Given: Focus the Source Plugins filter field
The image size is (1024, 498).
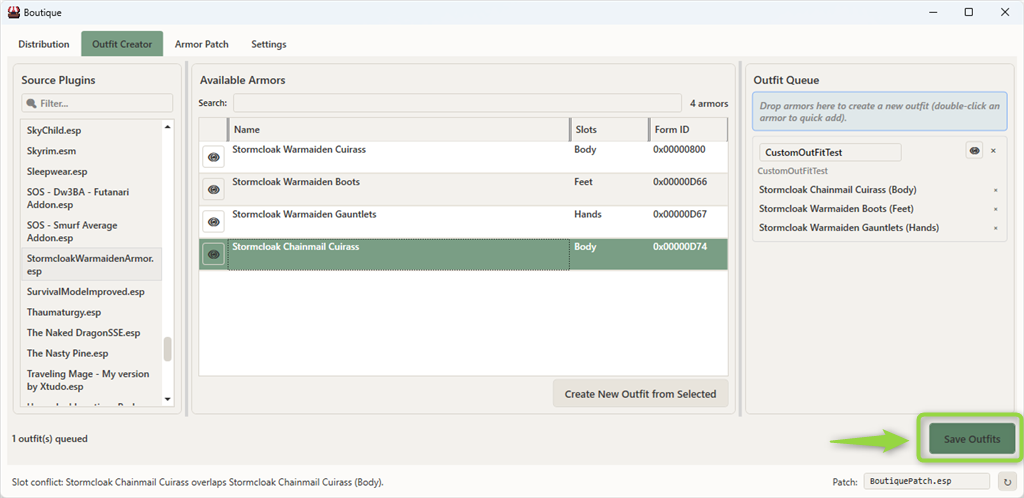Looking at the screenshot, I should (x=97, y=103).
